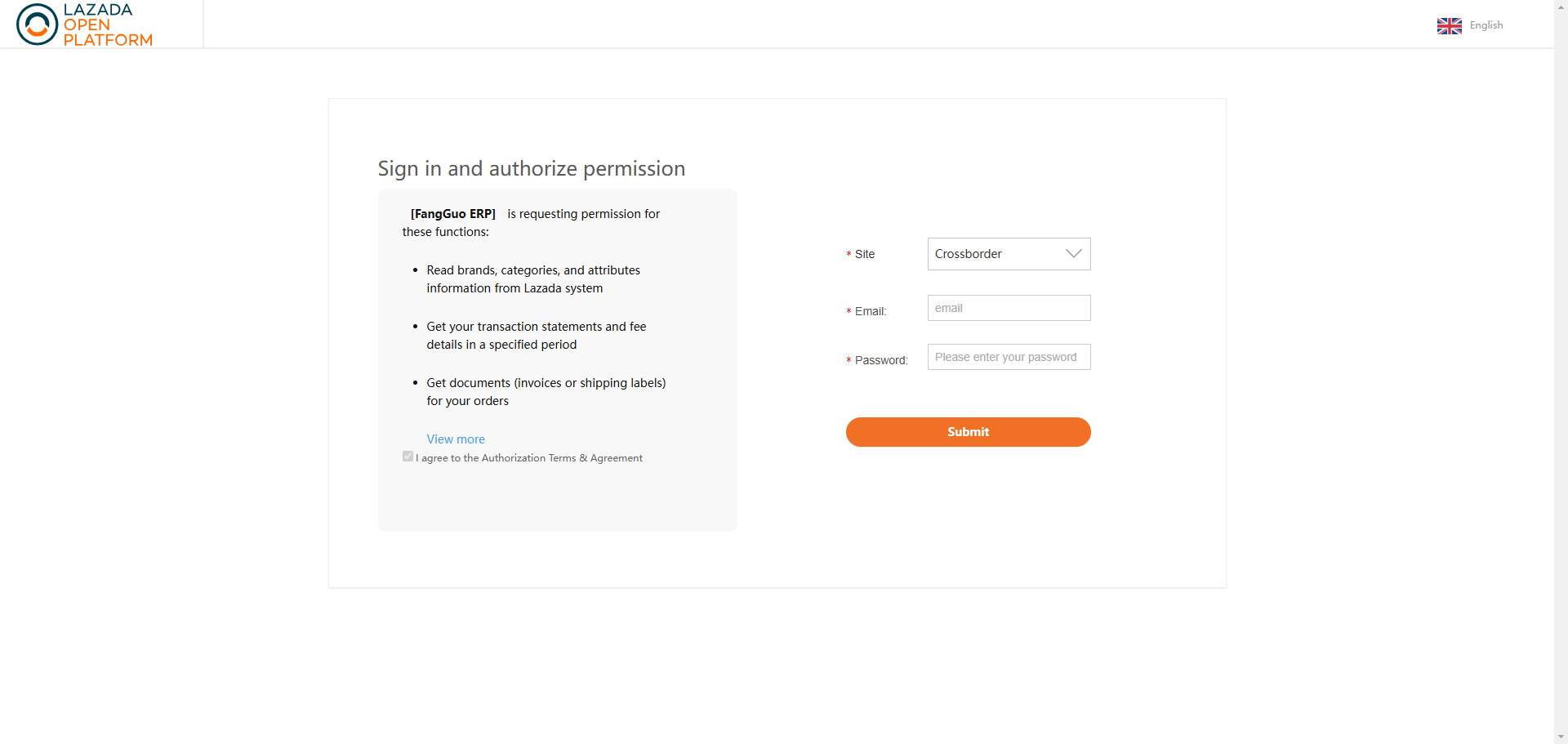Click the vertical page scrollbar track

(1561, 368)
